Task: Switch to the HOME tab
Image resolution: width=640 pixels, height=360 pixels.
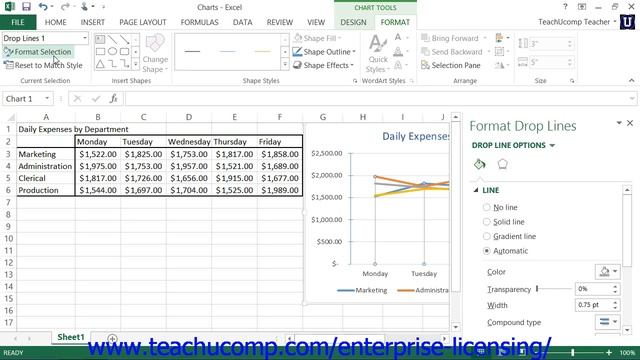Action: 56,22
